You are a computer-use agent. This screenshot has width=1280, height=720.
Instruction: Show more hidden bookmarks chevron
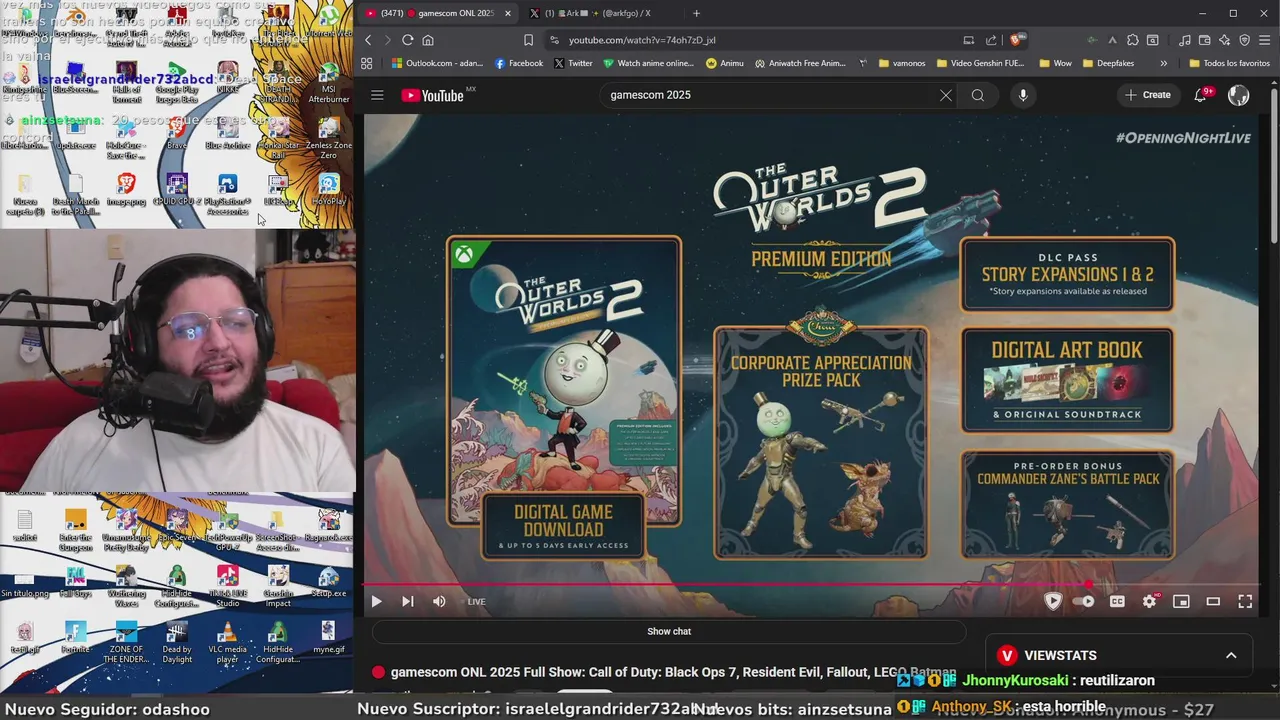tap(1163, 63)
